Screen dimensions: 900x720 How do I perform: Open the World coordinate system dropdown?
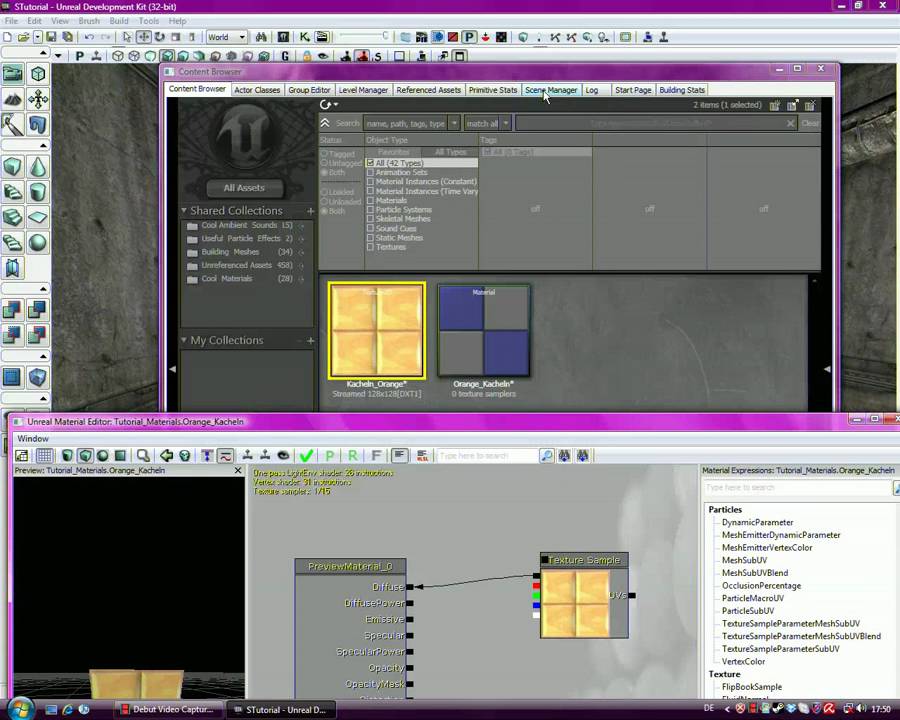click(x=227, y=37)
